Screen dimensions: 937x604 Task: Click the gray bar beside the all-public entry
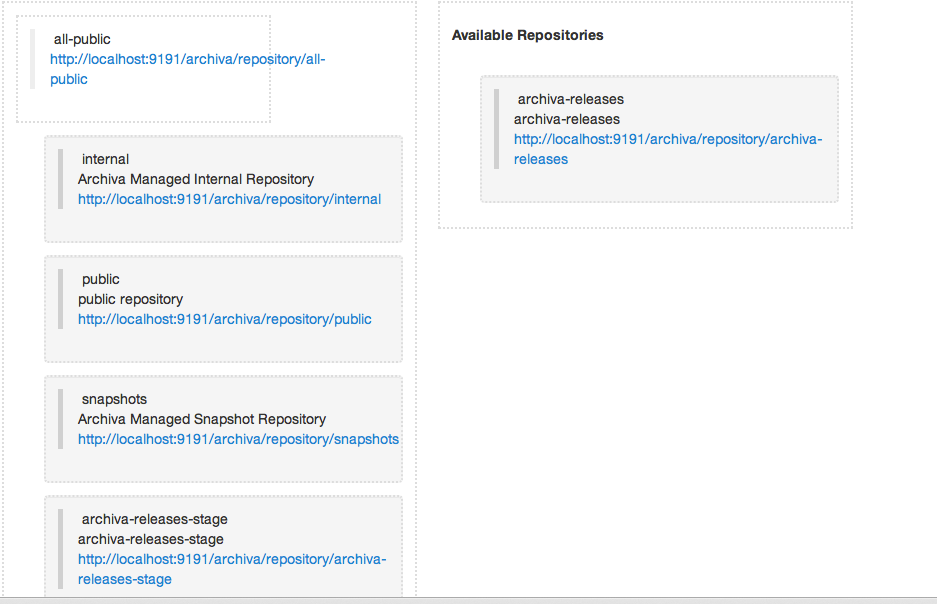point(32,59)
